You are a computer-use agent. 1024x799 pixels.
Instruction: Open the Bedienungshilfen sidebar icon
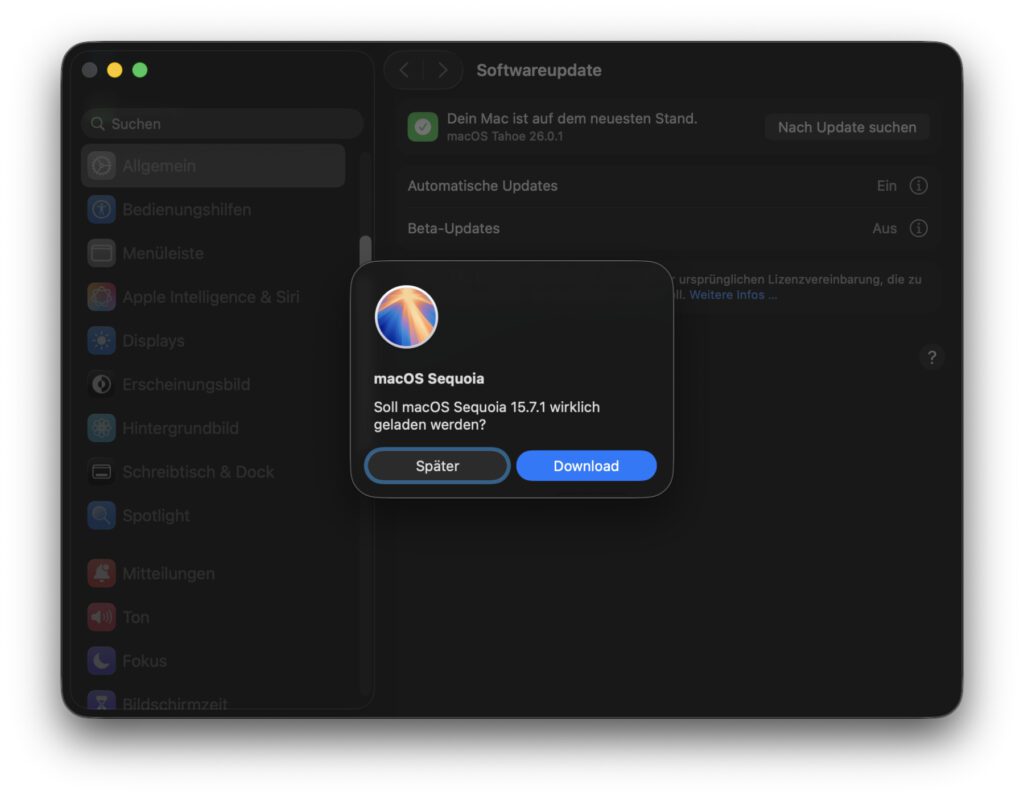point(101,210)
